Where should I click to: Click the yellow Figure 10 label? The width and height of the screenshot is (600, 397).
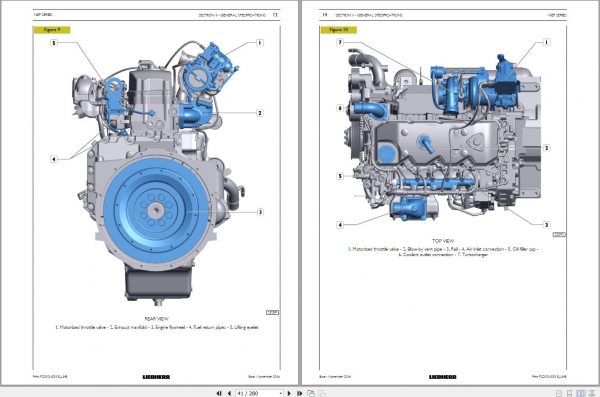(x=338, y=30)
